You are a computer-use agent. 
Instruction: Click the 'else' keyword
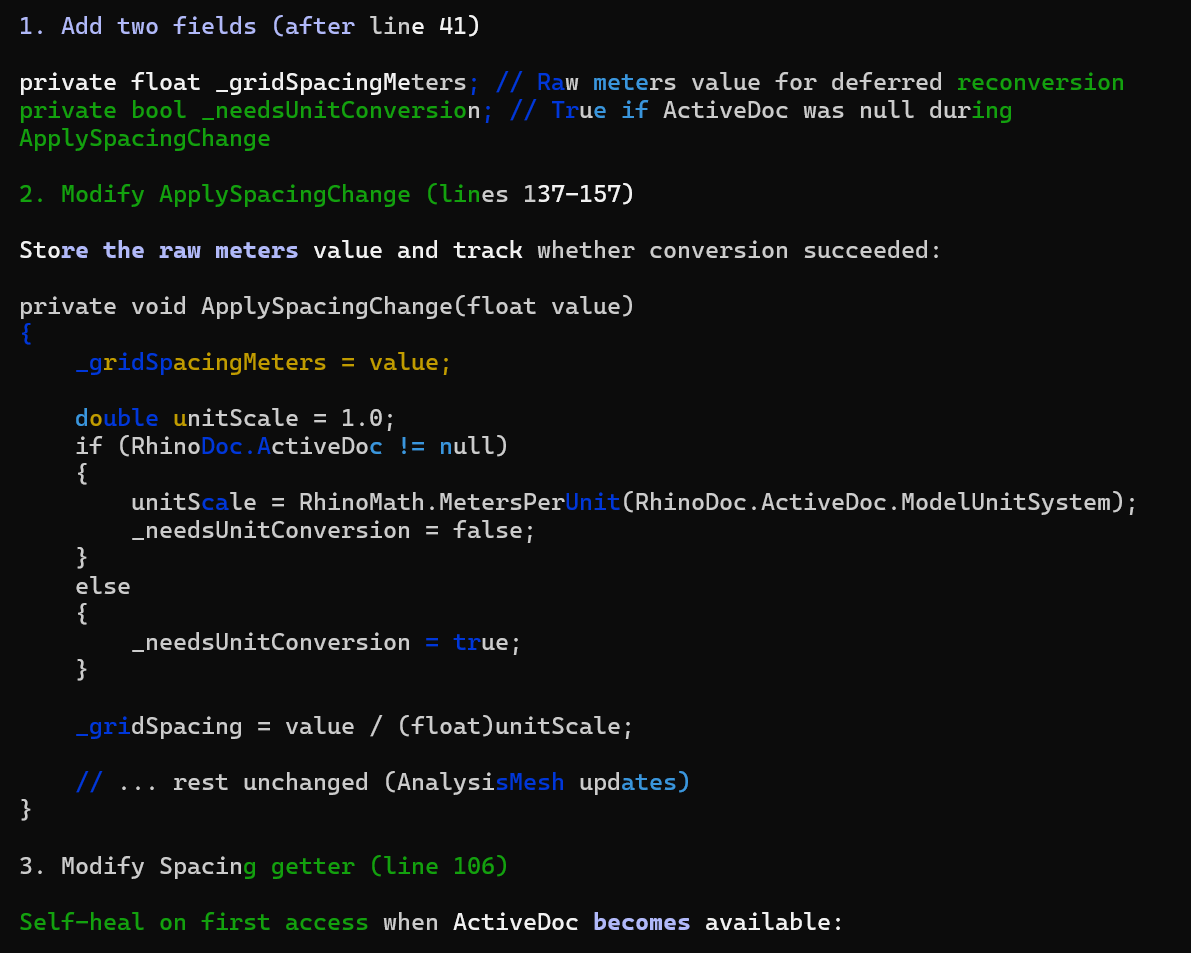pyautogui.click(x=103, y=586)
